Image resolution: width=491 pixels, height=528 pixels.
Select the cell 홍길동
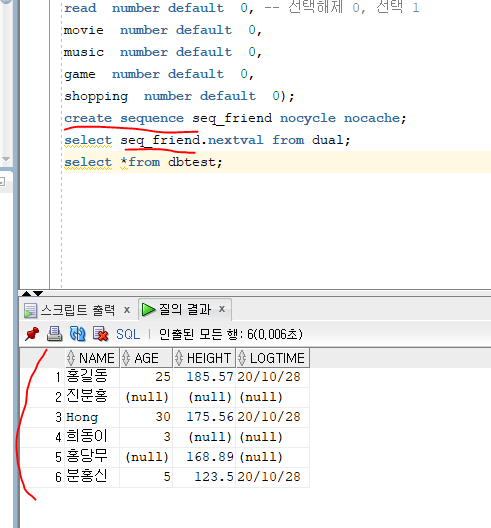point(92,377)
